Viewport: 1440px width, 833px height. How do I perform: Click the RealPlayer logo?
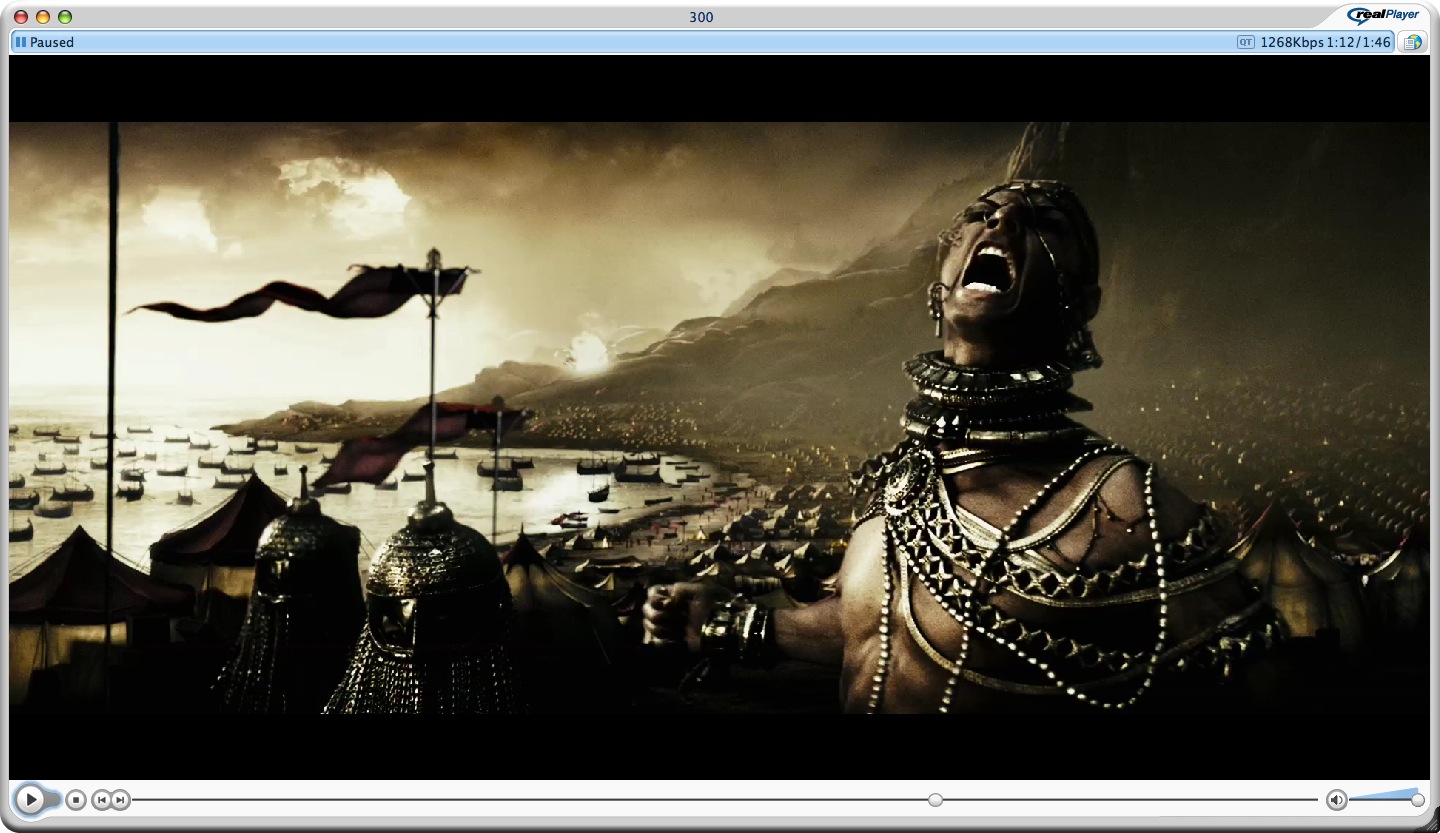point(1383,14)
